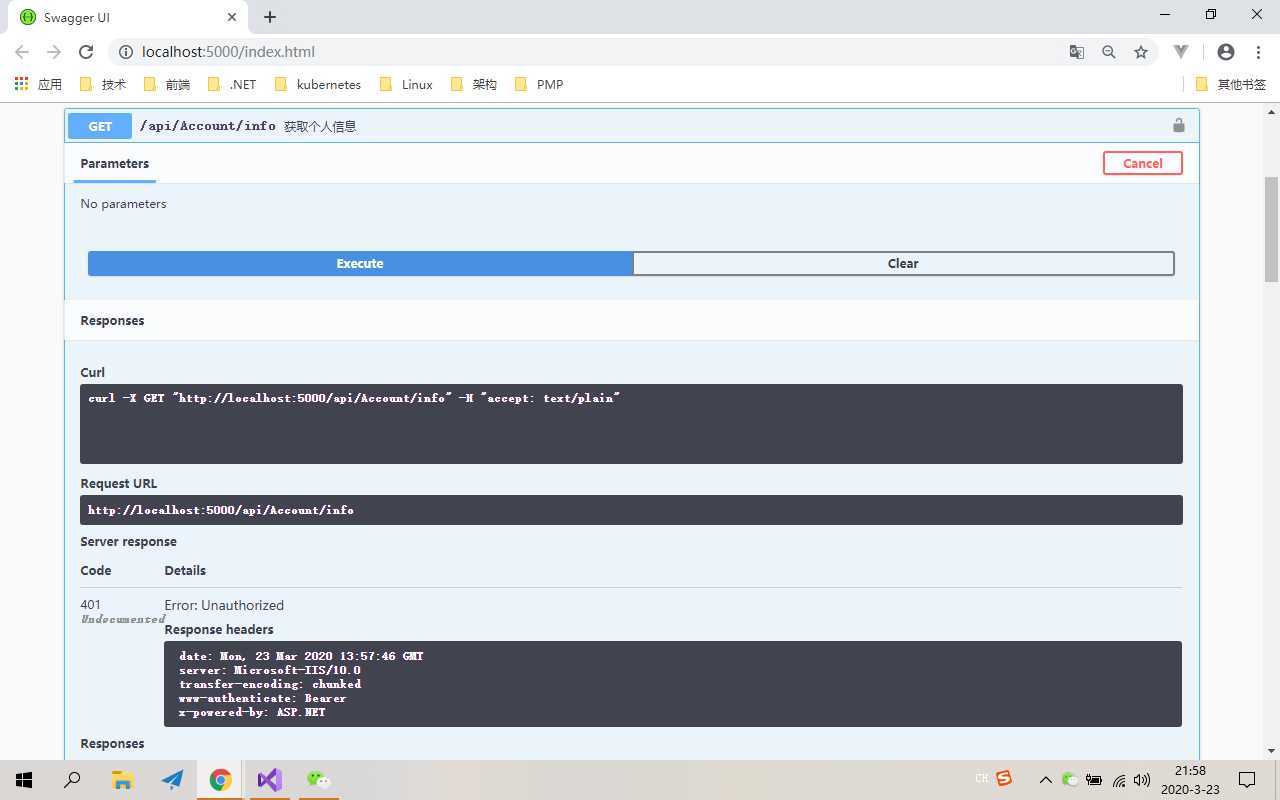The height and width of the screenshot is (800, 1280).
Task: Click the WeChat system tray icon
Action: [1070, 780]
